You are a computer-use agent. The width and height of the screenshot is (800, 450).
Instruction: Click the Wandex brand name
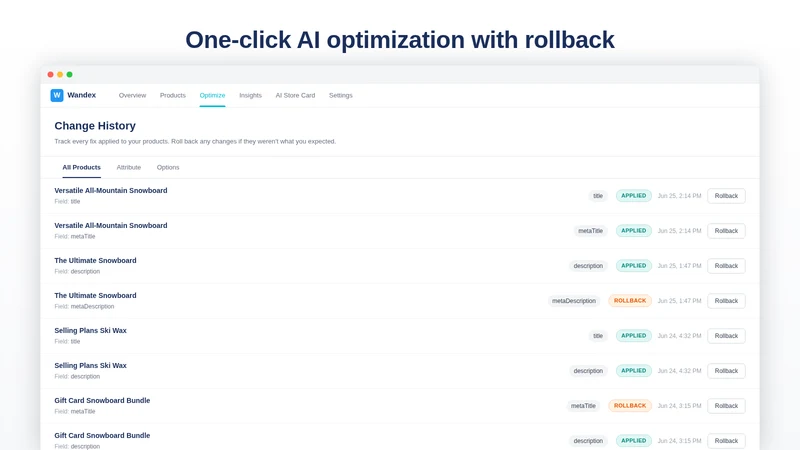pos(82,95)
